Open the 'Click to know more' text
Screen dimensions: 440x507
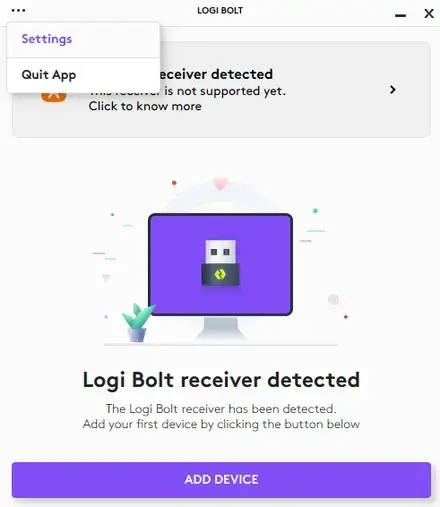(145, 106)
